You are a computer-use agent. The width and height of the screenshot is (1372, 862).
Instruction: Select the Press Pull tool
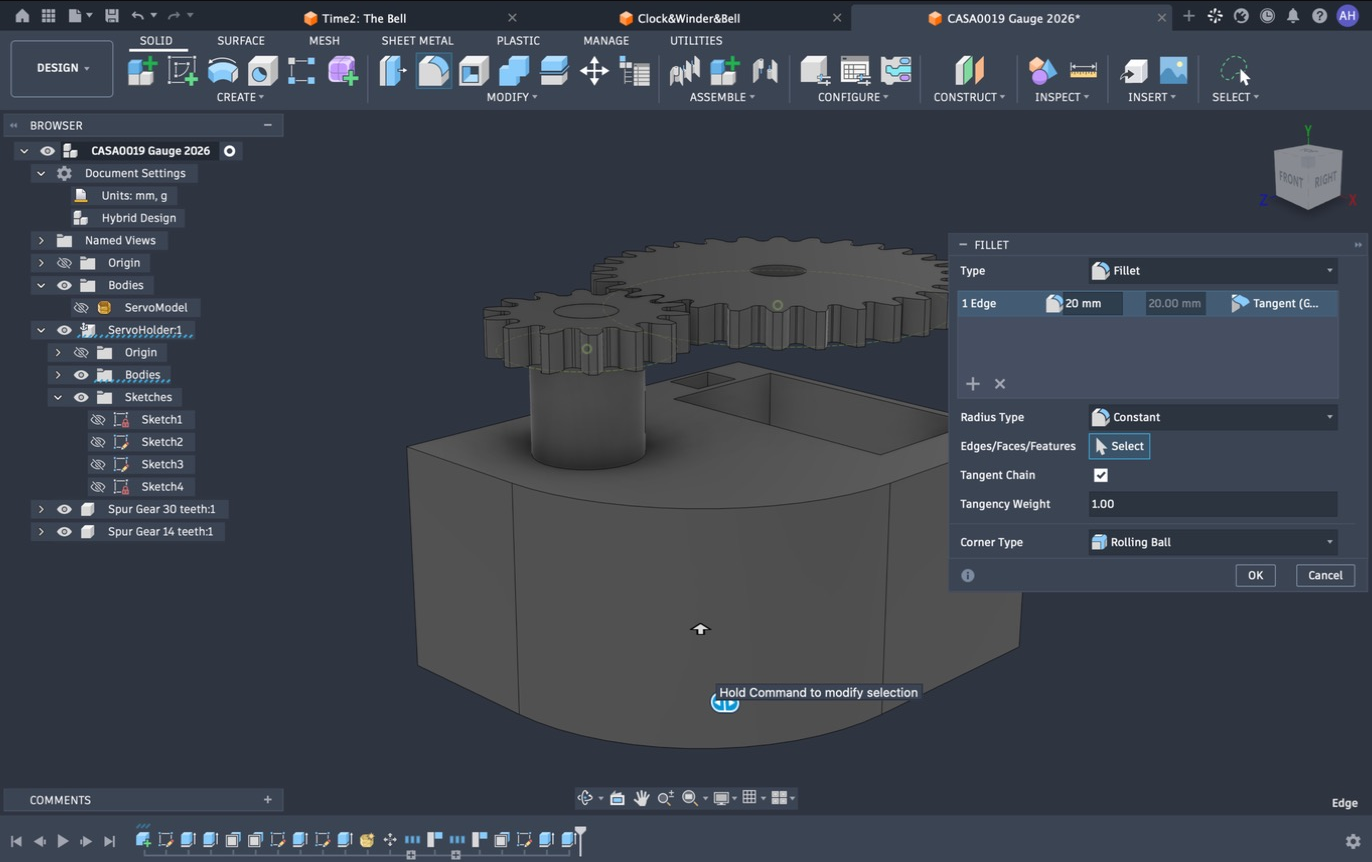tap(392, 71)
